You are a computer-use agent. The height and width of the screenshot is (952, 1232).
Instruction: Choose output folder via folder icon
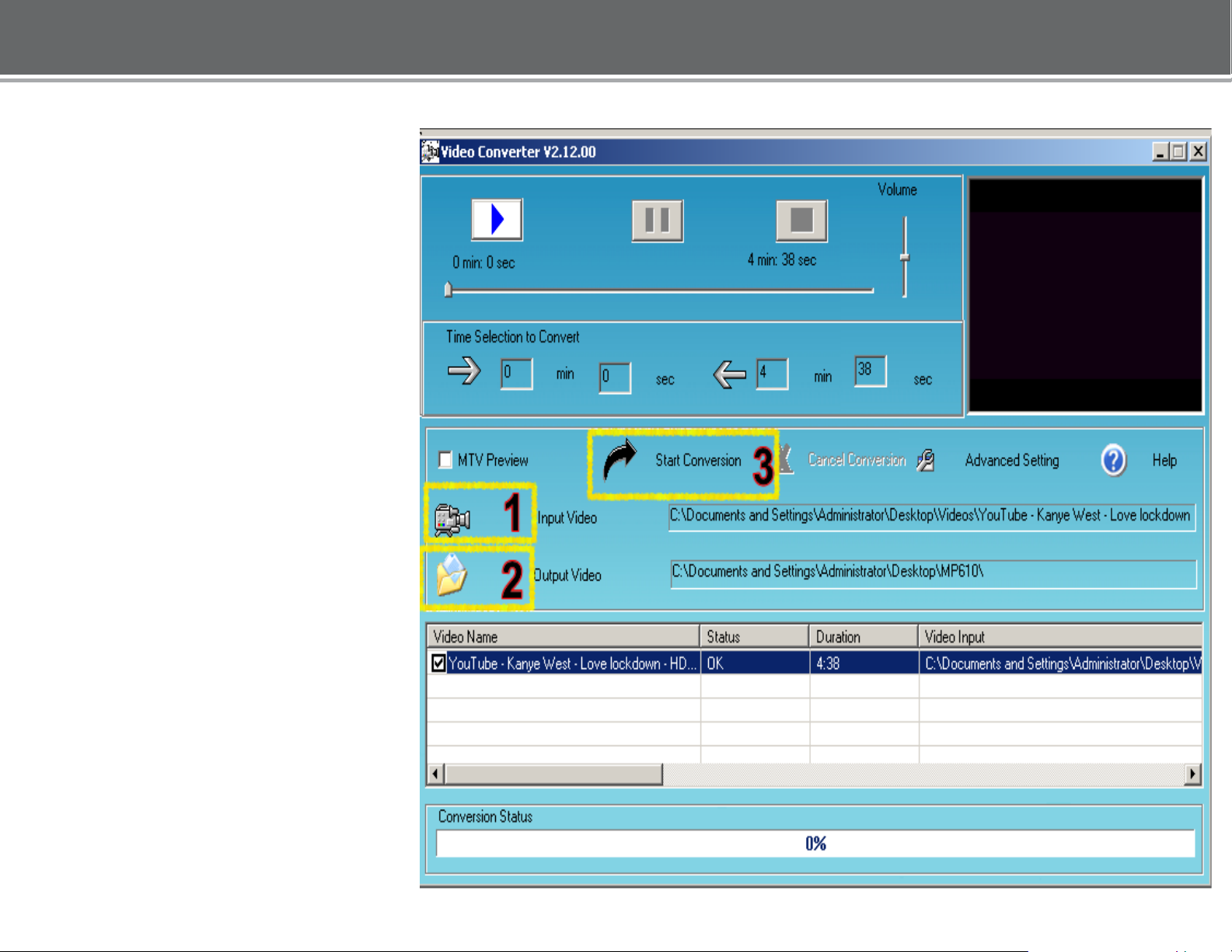click(x=452, y=576)
